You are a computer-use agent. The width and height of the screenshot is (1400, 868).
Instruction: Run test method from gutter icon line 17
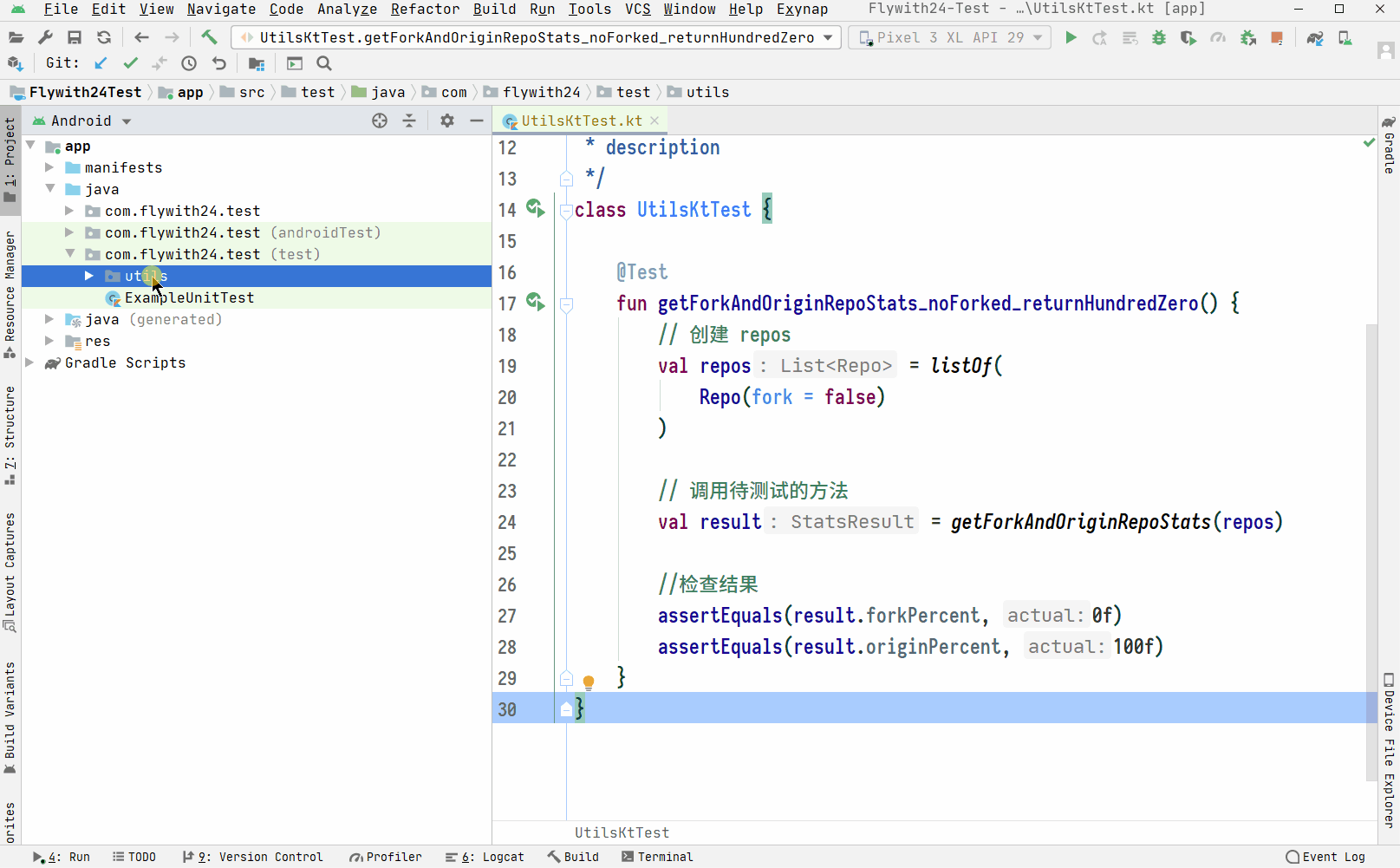[x=536, y=302]
